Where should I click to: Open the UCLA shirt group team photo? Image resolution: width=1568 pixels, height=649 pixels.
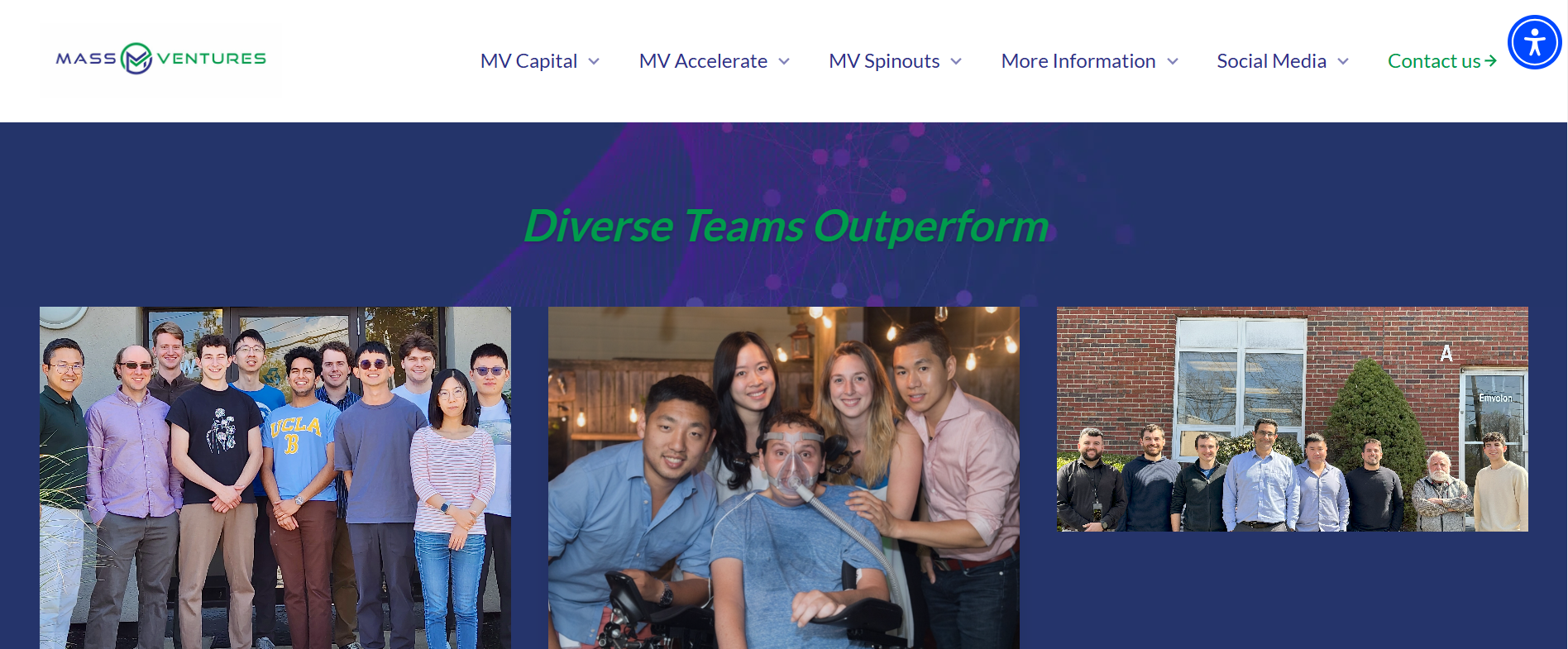(x=275, y=478)
